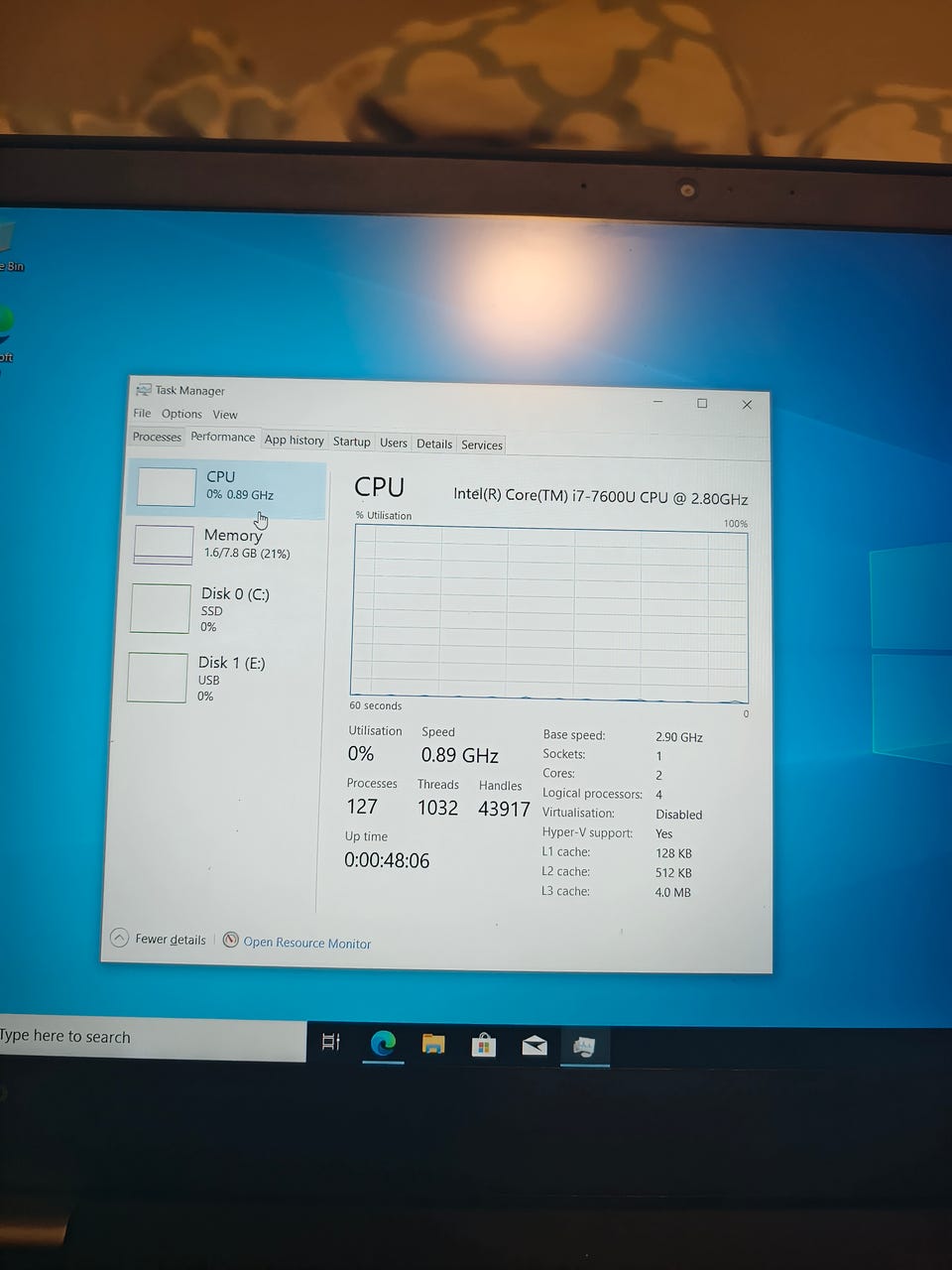Click the Hyper-V support value Yes
This screenshot has width=952, height=1270.
point(663,833)
